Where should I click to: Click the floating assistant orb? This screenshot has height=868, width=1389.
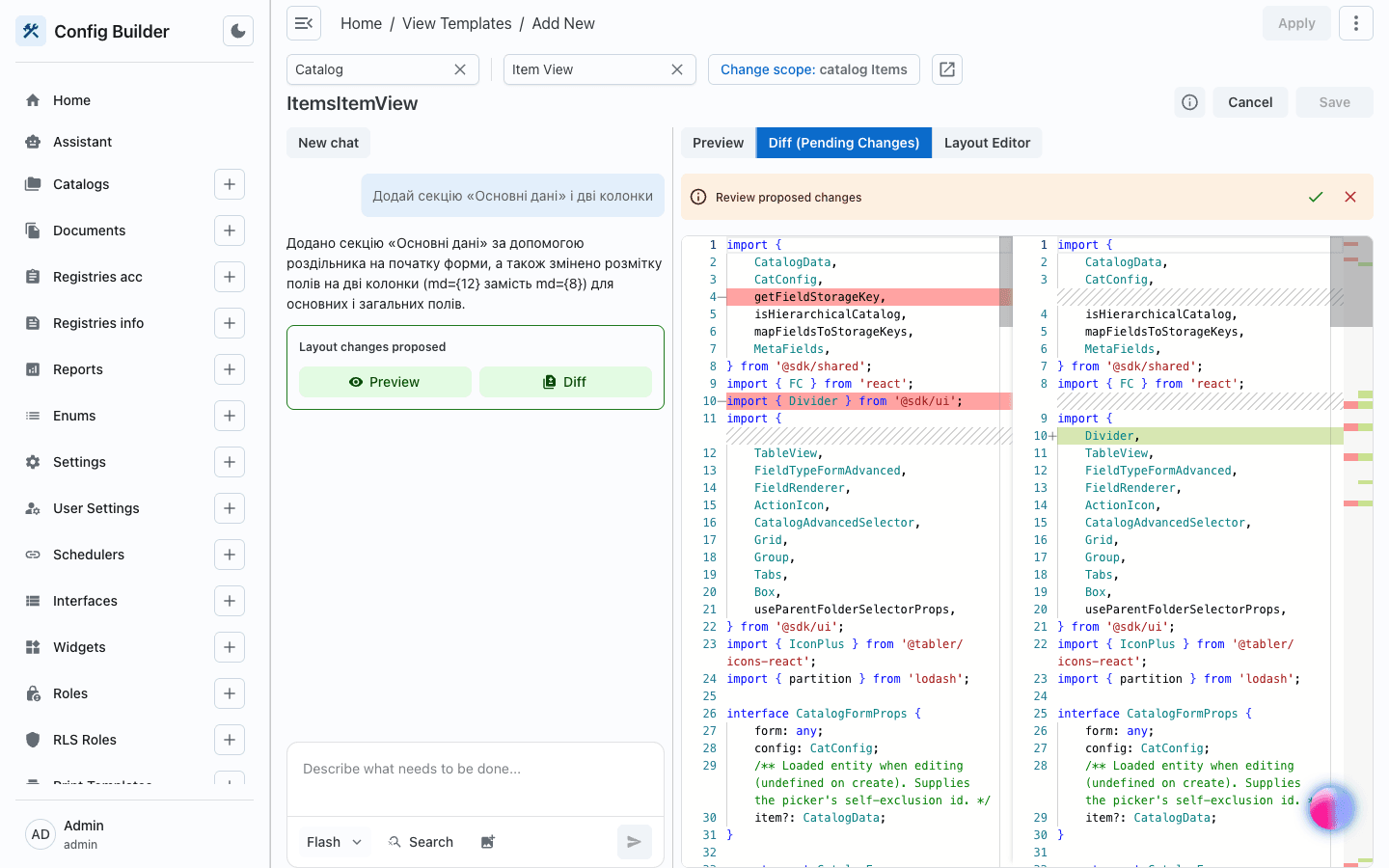tap(1331, 808)
